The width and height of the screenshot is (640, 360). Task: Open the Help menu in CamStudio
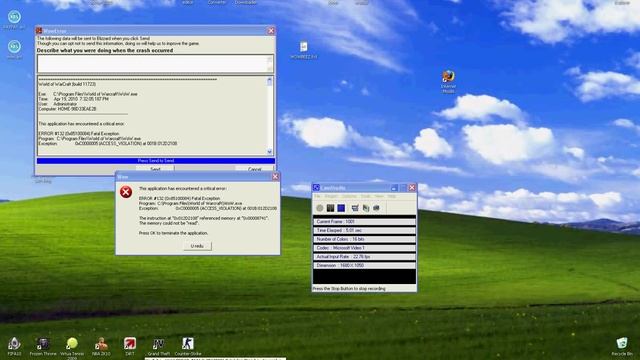(x=392, y=196)
